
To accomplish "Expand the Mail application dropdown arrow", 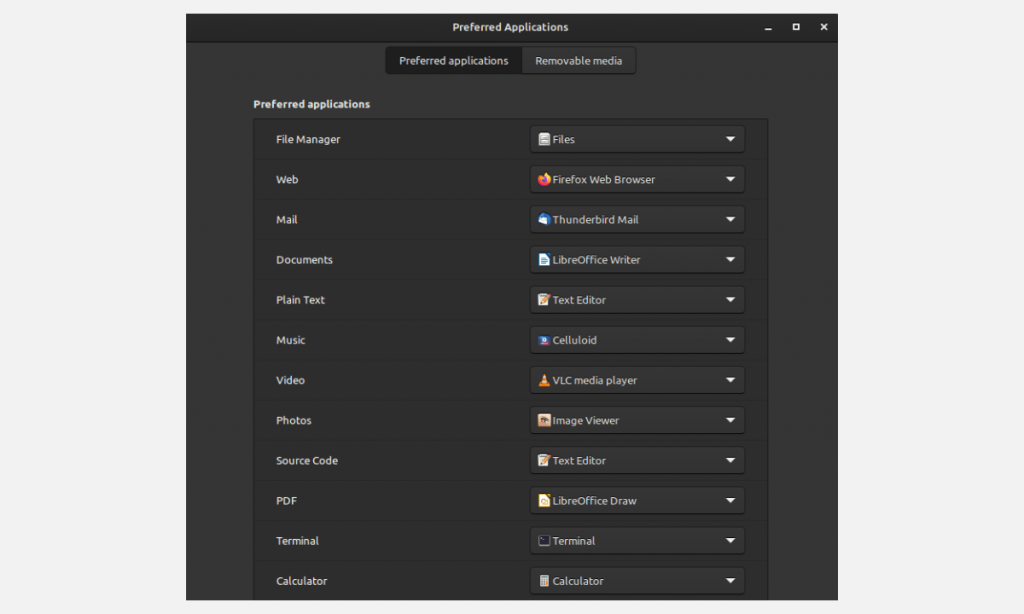I will click(730, 219).
